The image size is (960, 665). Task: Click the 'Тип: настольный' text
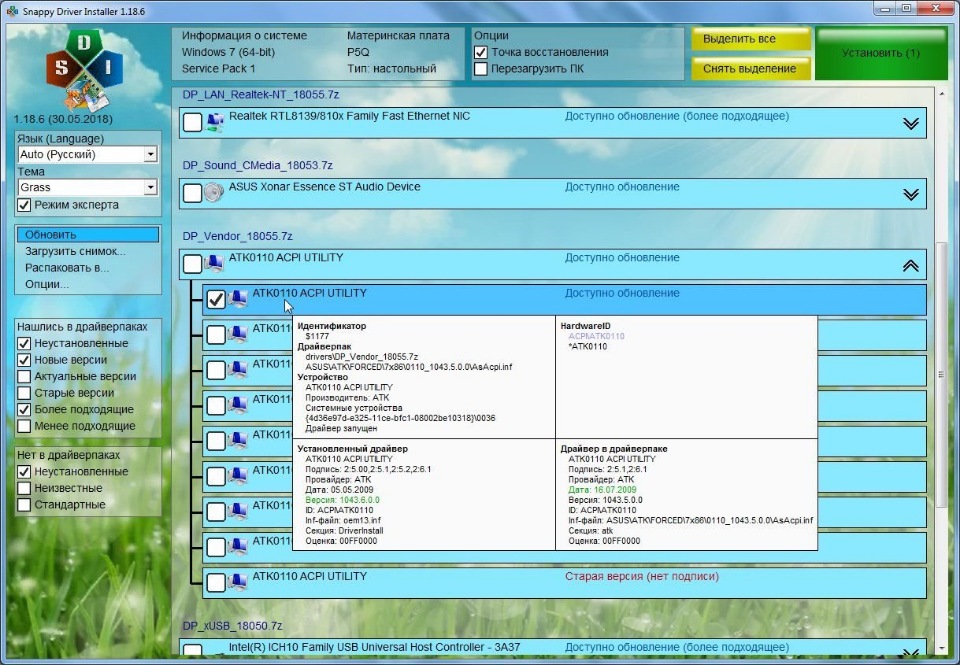click(x=392, y=69)
